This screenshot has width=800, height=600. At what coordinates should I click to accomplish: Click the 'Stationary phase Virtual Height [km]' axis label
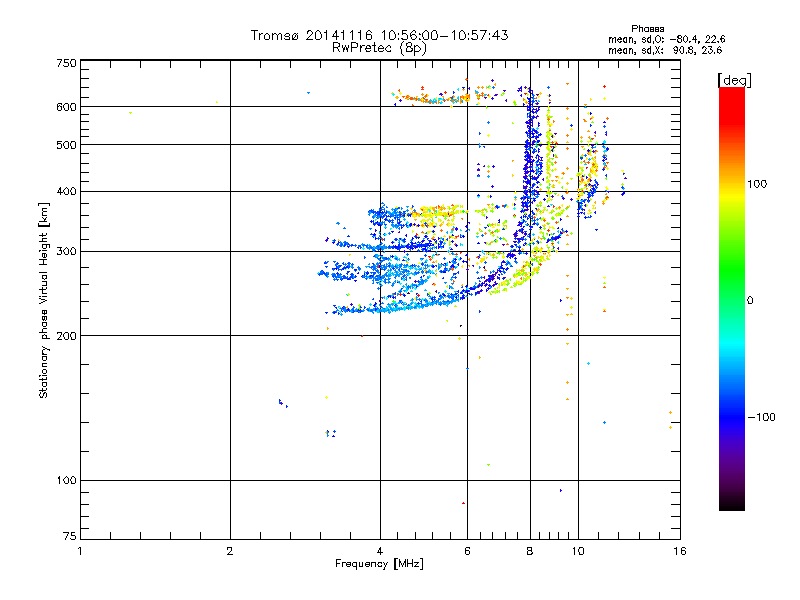coord(44,300)
